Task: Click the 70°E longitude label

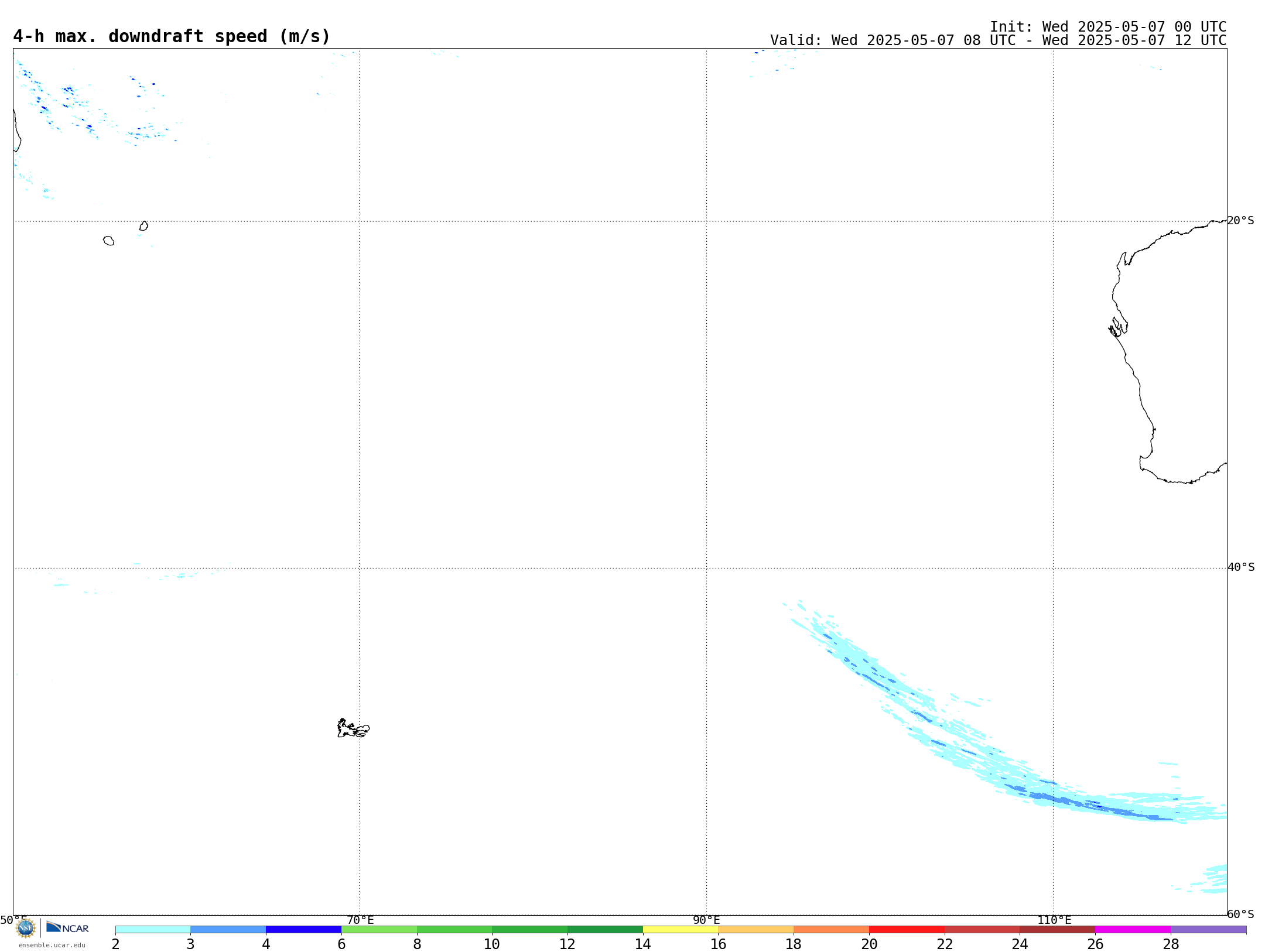Action: [360, 920]
